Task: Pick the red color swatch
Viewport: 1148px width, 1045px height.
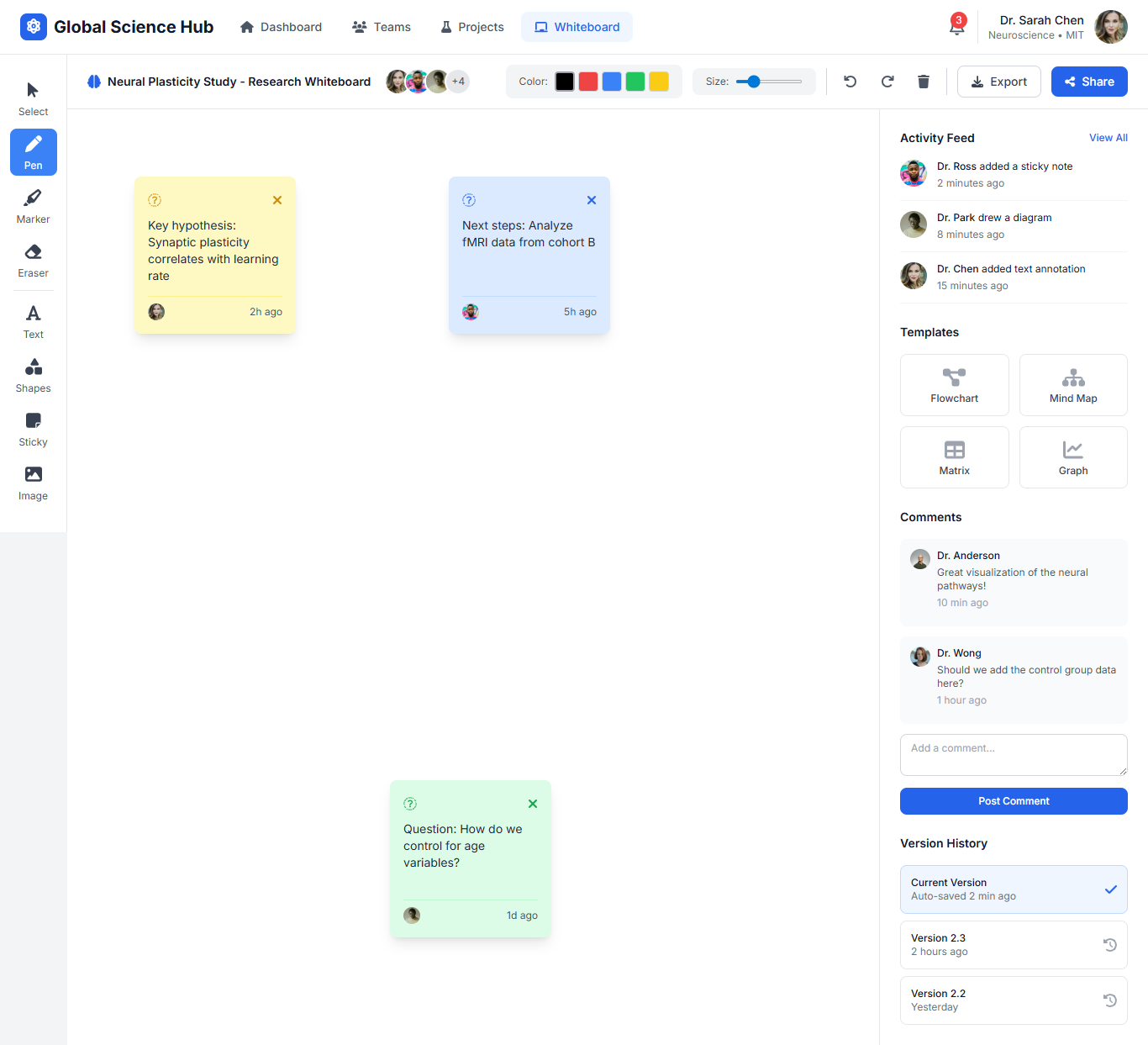Action: [x=588, y=82]
